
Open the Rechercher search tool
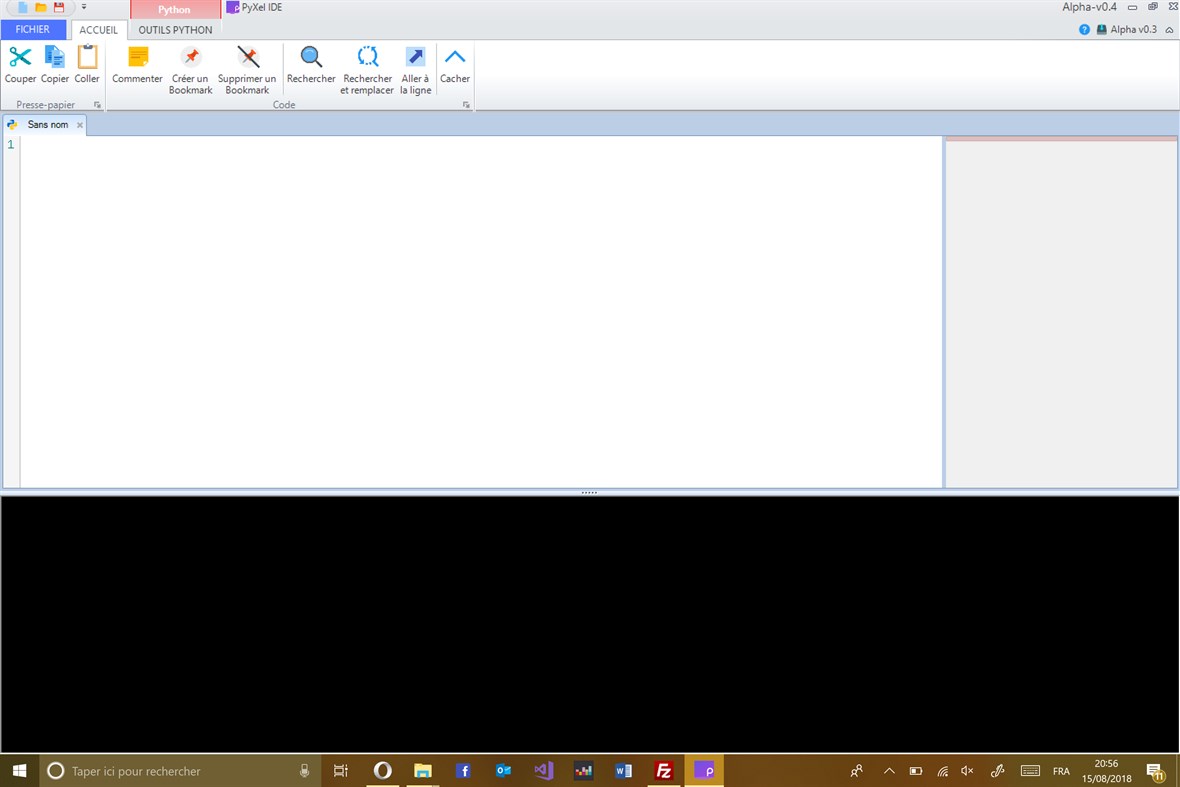click(310, 67)
